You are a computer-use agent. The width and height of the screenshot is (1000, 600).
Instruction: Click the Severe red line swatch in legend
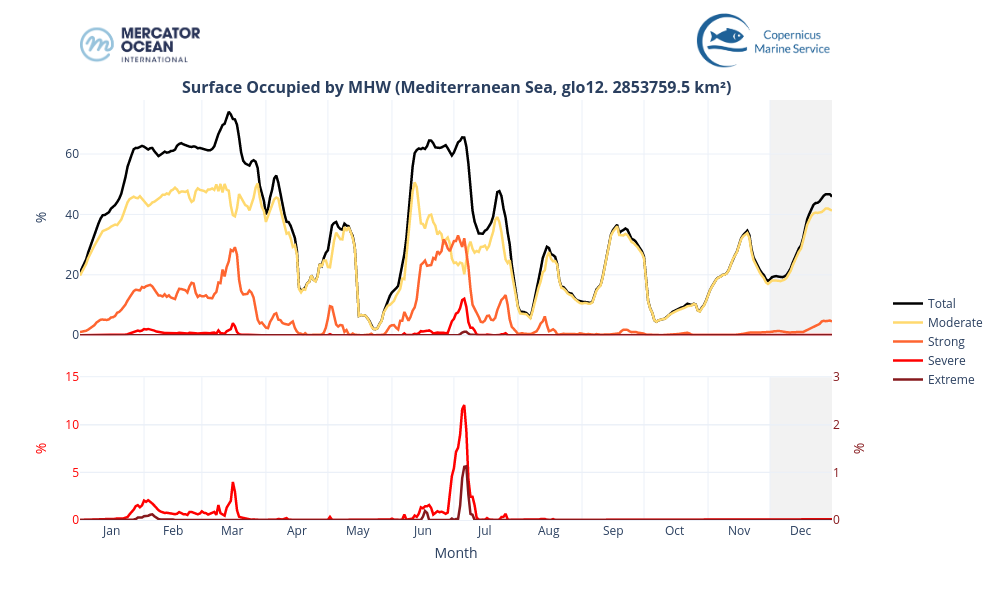pos(908,360)
